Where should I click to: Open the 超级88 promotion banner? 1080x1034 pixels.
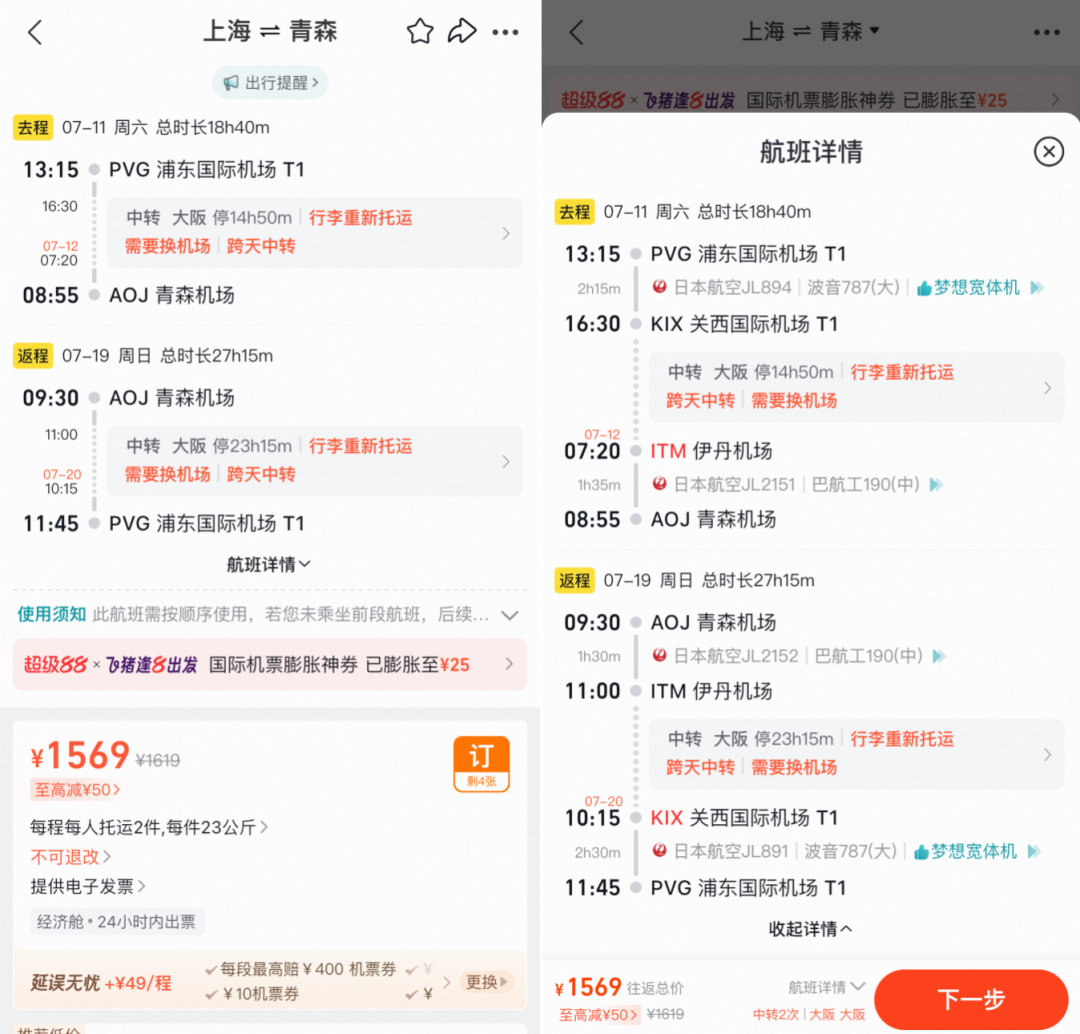tap(270, 664)
